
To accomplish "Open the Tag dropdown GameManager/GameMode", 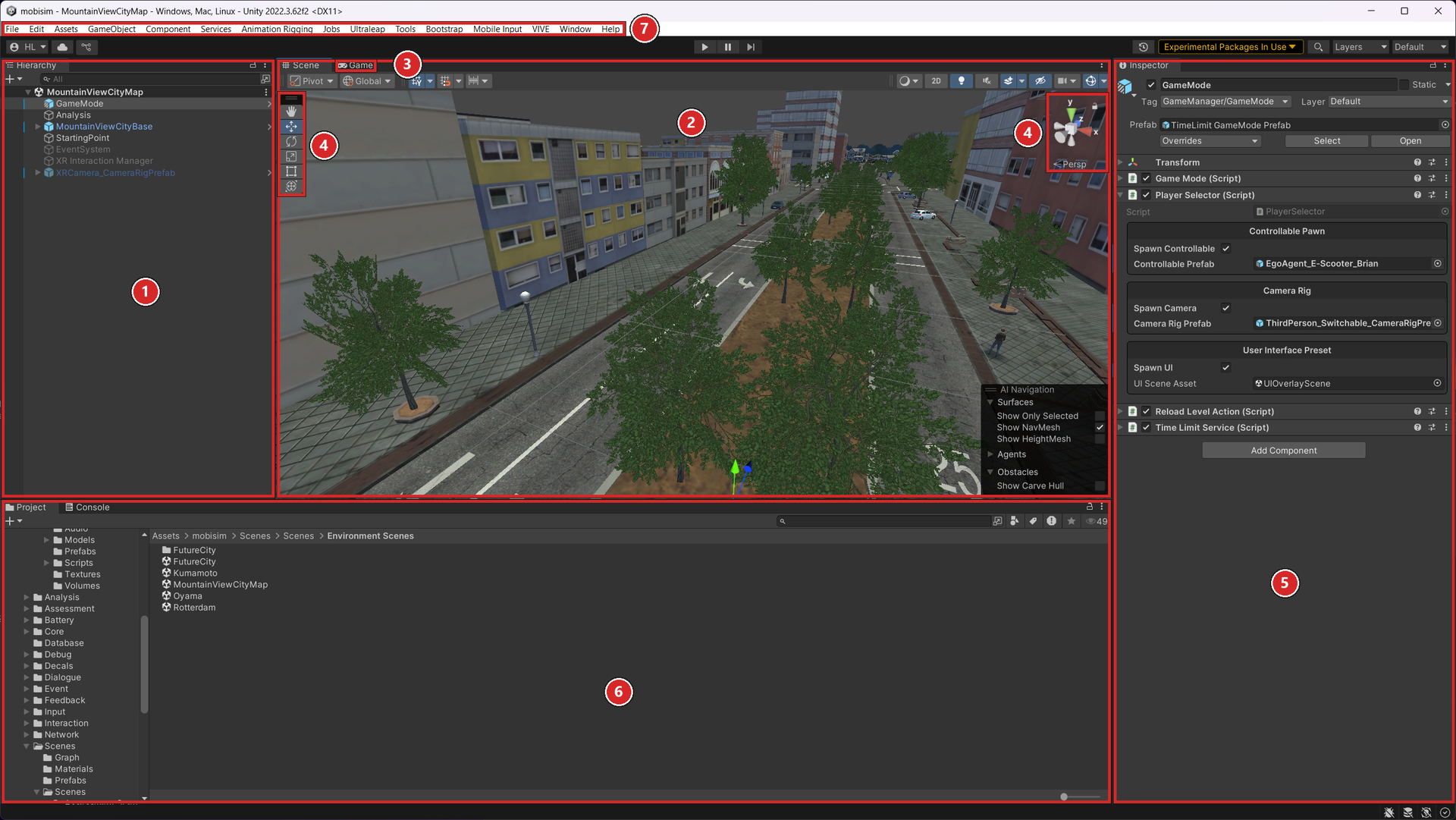I will click(x=1225, y=102).
